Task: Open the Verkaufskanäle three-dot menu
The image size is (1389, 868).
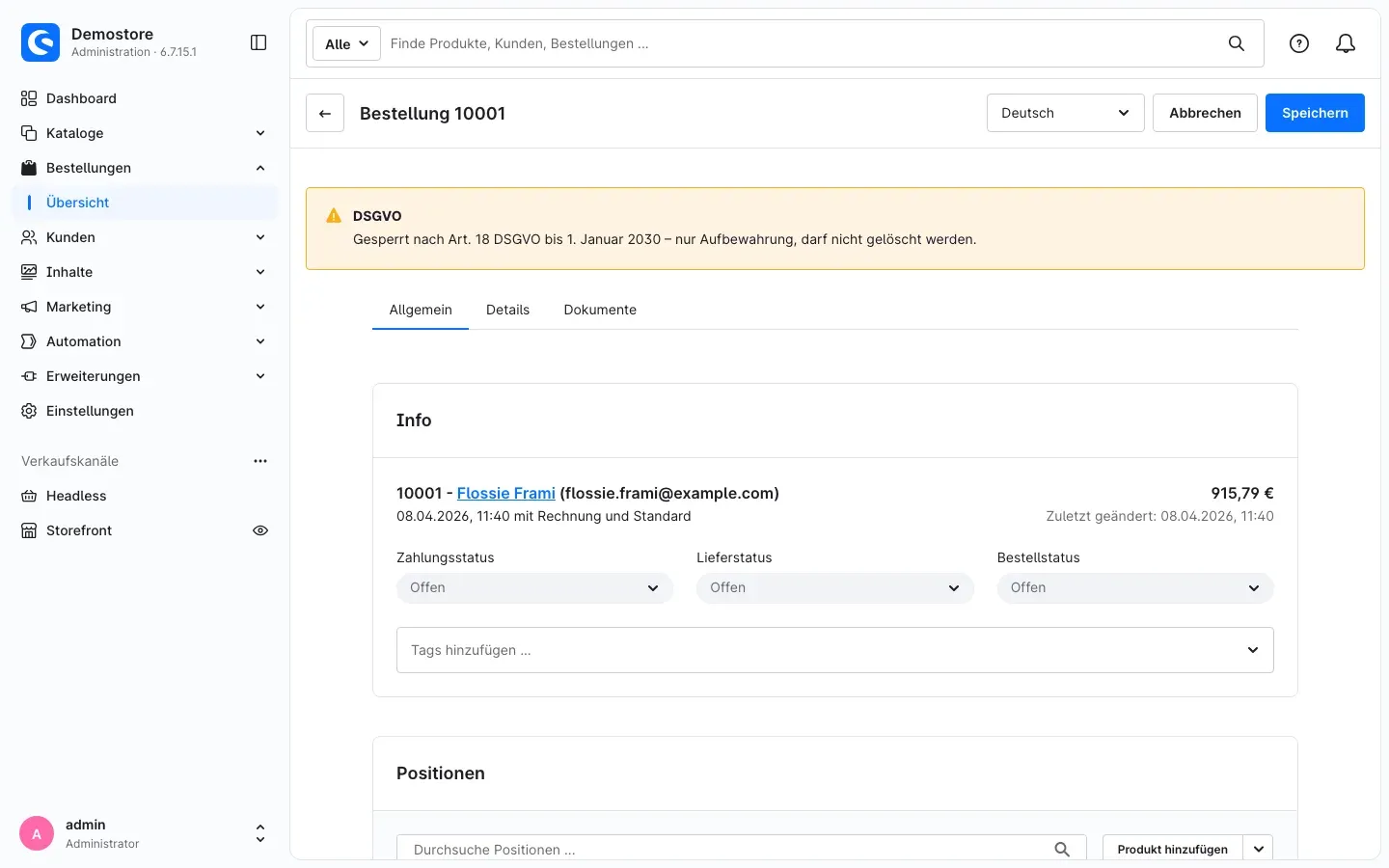Action: 260,461
